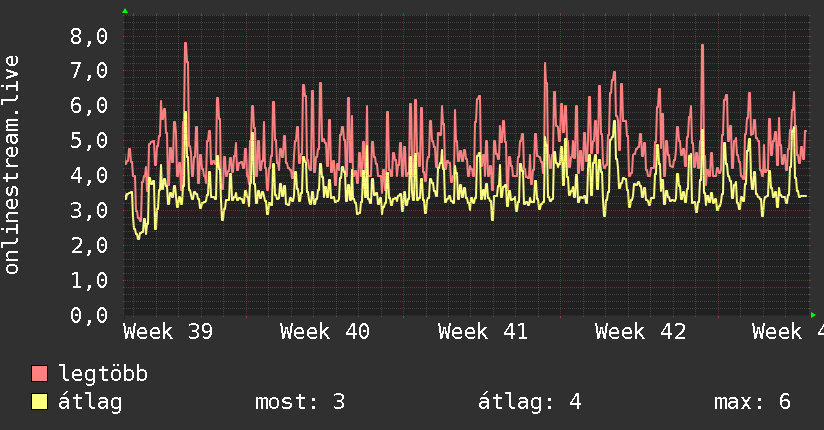Click the 6,0 y-axis value
The image size is (824, 430).
[x=89, y=106]
